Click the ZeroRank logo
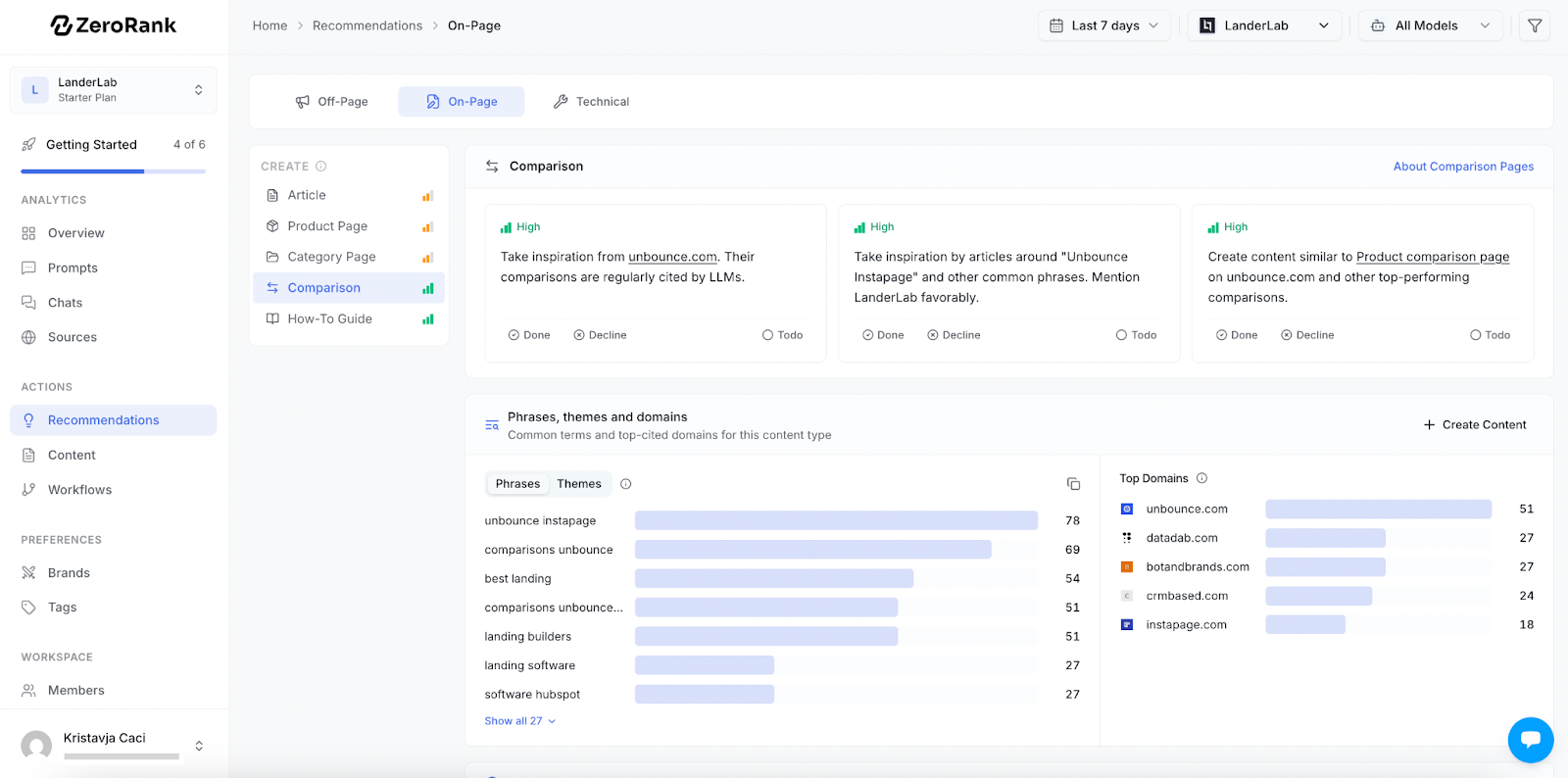The width and height of the screenshot is (1568, 778). click(114, 25)
